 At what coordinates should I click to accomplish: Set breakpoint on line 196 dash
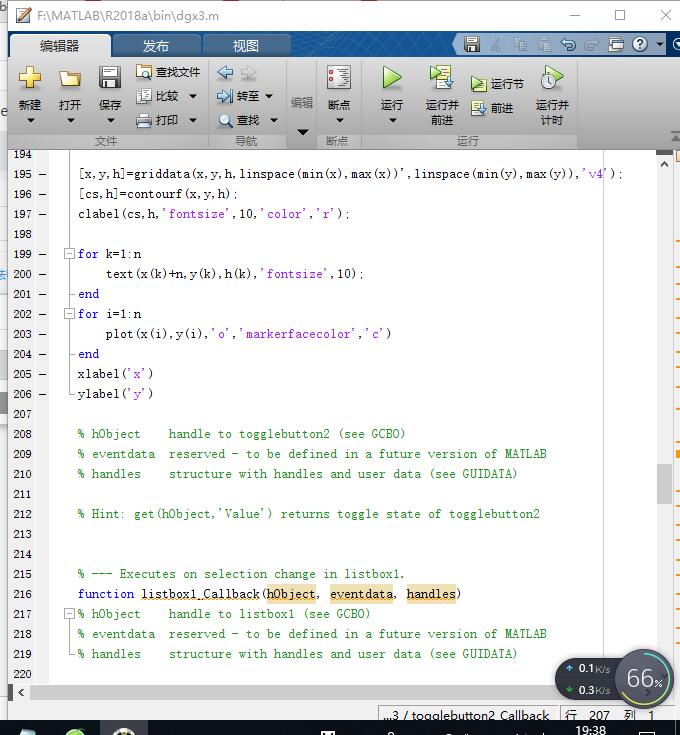[43, 194]
